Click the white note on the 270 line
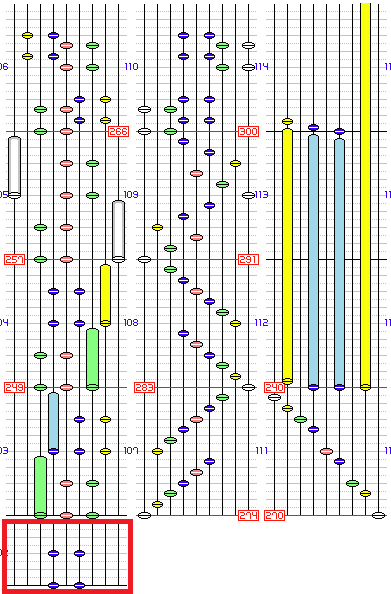This screenshot has height=594, width=391. point(378,515)
